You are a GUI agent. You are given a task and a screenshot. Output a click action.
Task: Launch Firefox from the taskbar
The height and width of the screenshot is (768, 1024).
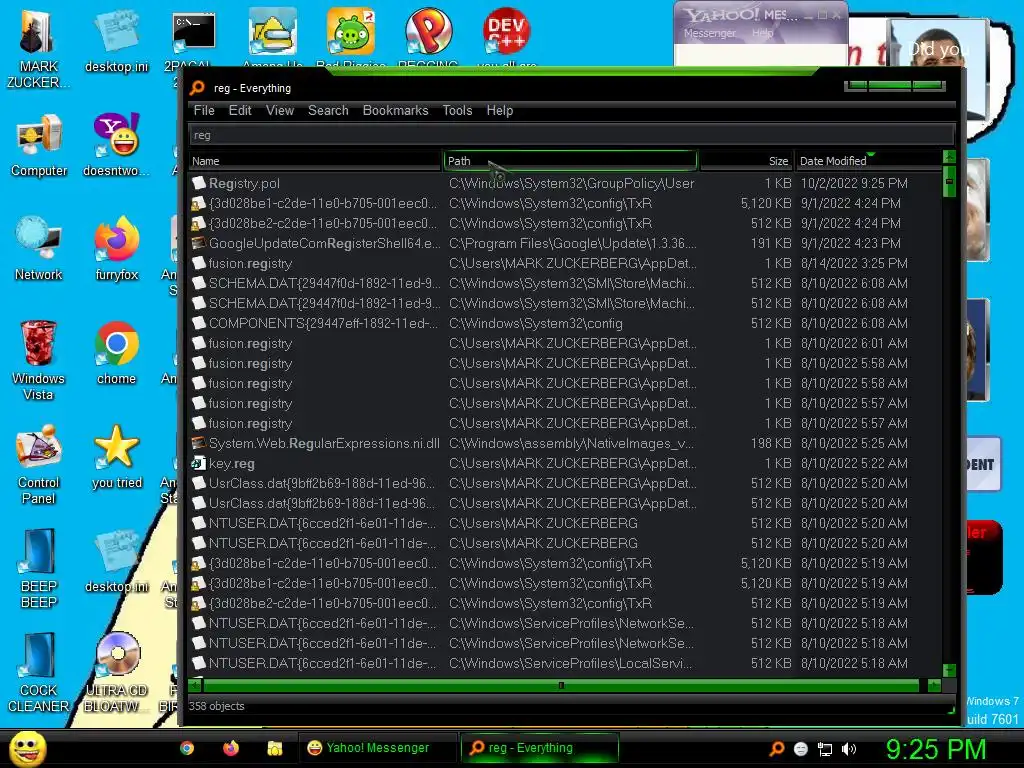(x=231, y=748)
